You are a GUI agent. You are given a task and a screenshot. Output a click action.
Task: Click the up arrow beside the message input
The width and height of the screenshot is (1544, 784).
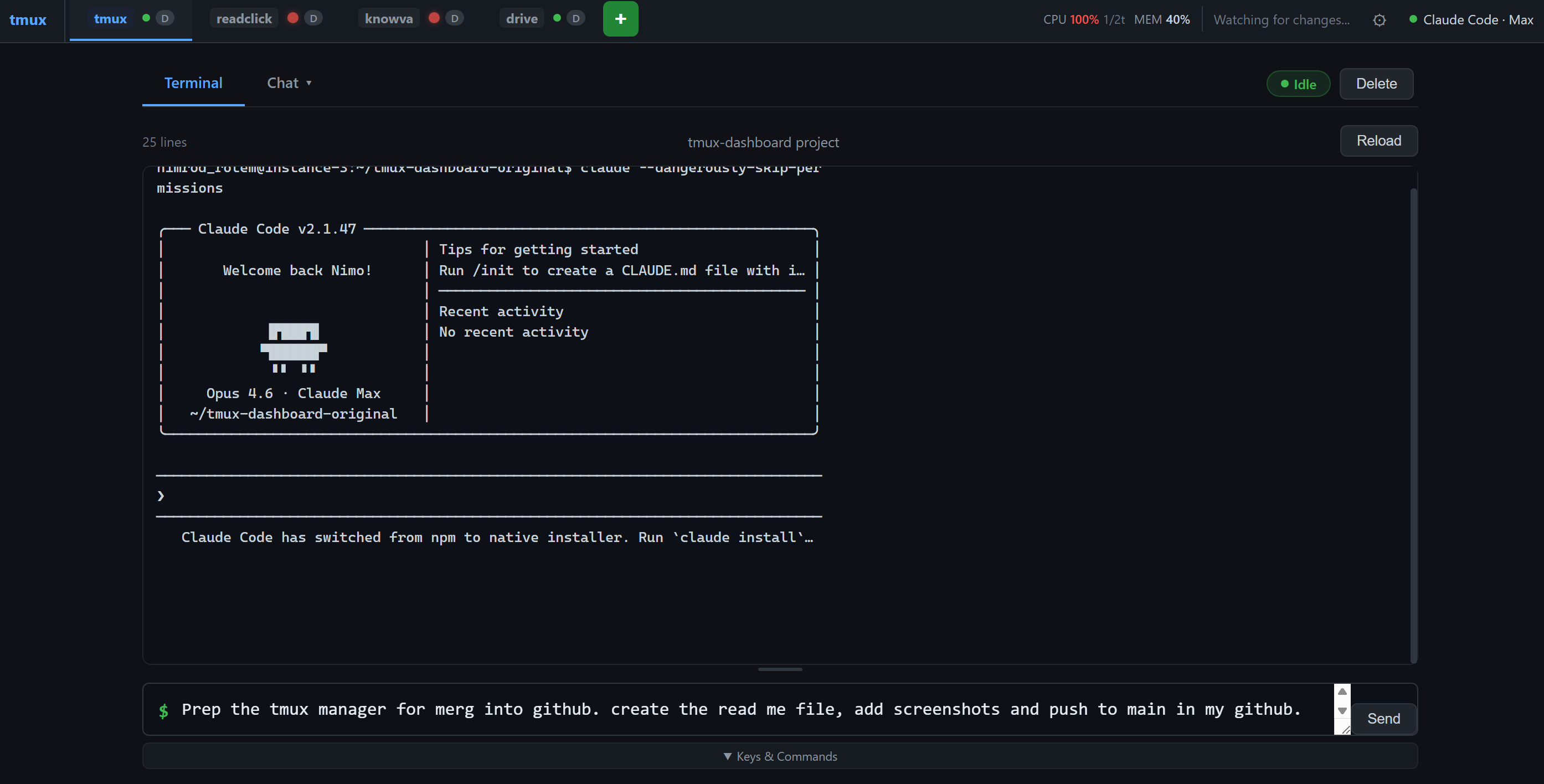(1342, 690)
